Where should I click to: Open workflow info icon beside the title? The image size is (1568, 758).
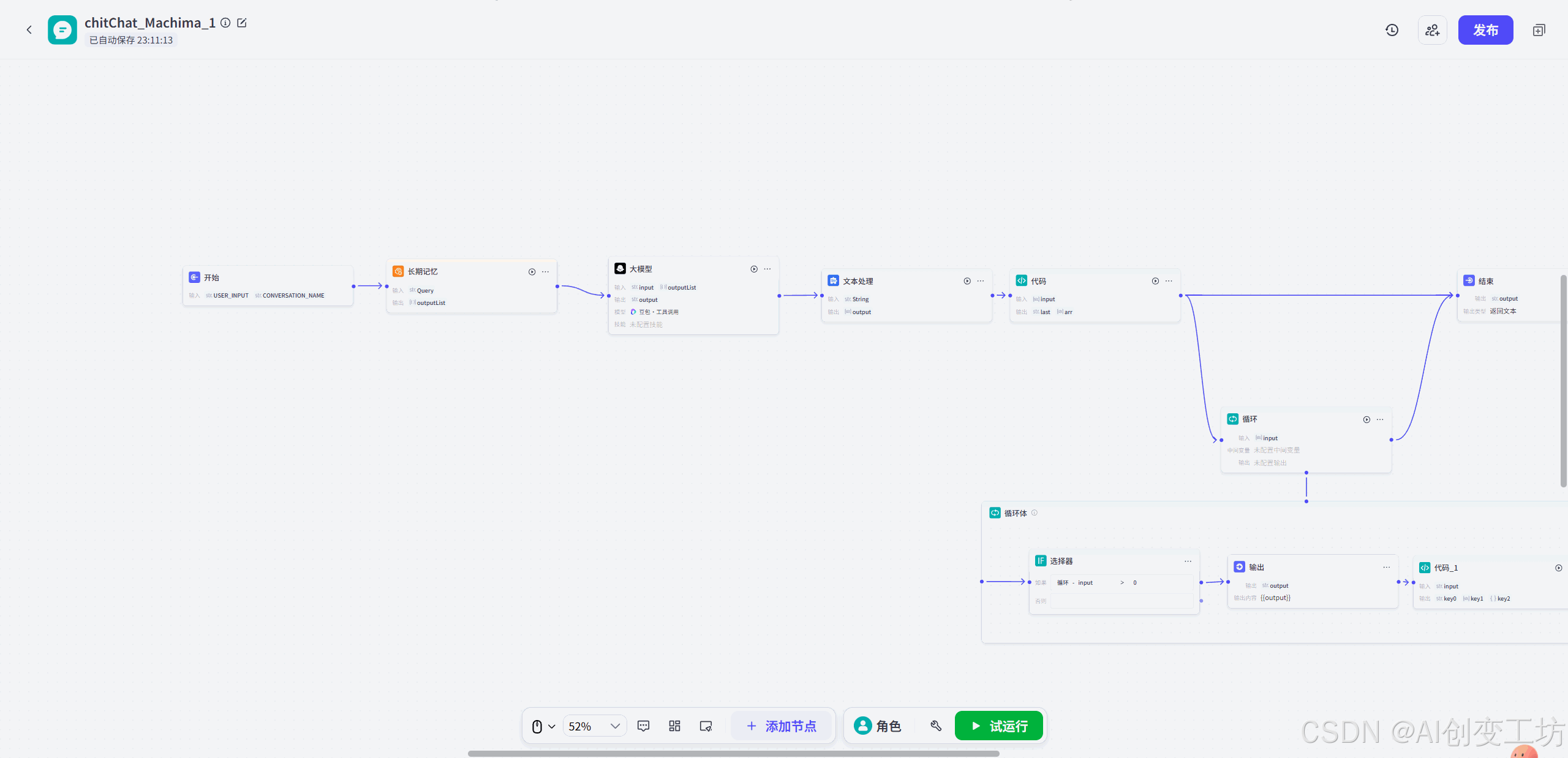click(x=225, y=23)
